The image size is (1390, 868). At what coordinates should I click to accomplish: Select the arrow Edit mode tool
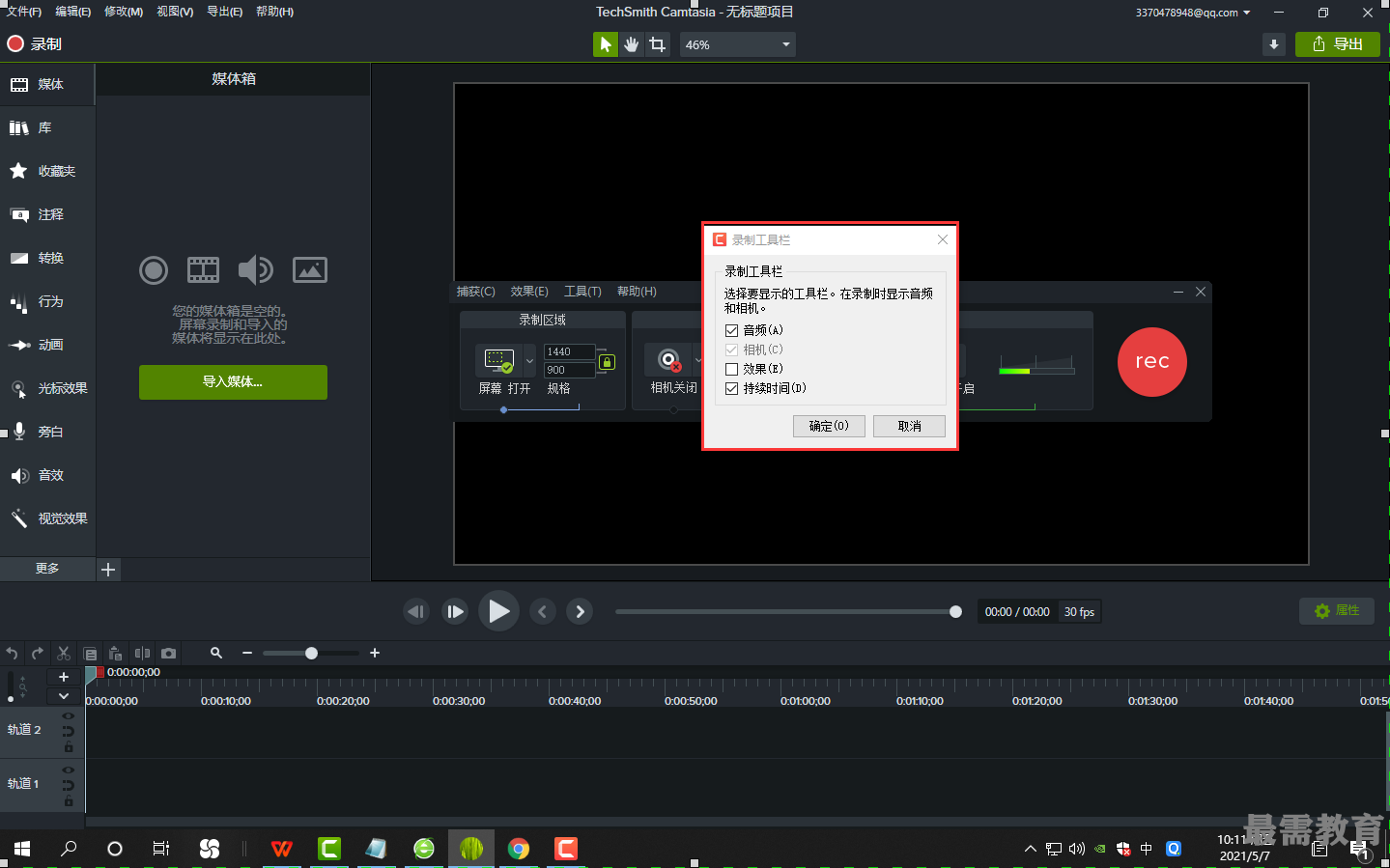pos(606,44)
